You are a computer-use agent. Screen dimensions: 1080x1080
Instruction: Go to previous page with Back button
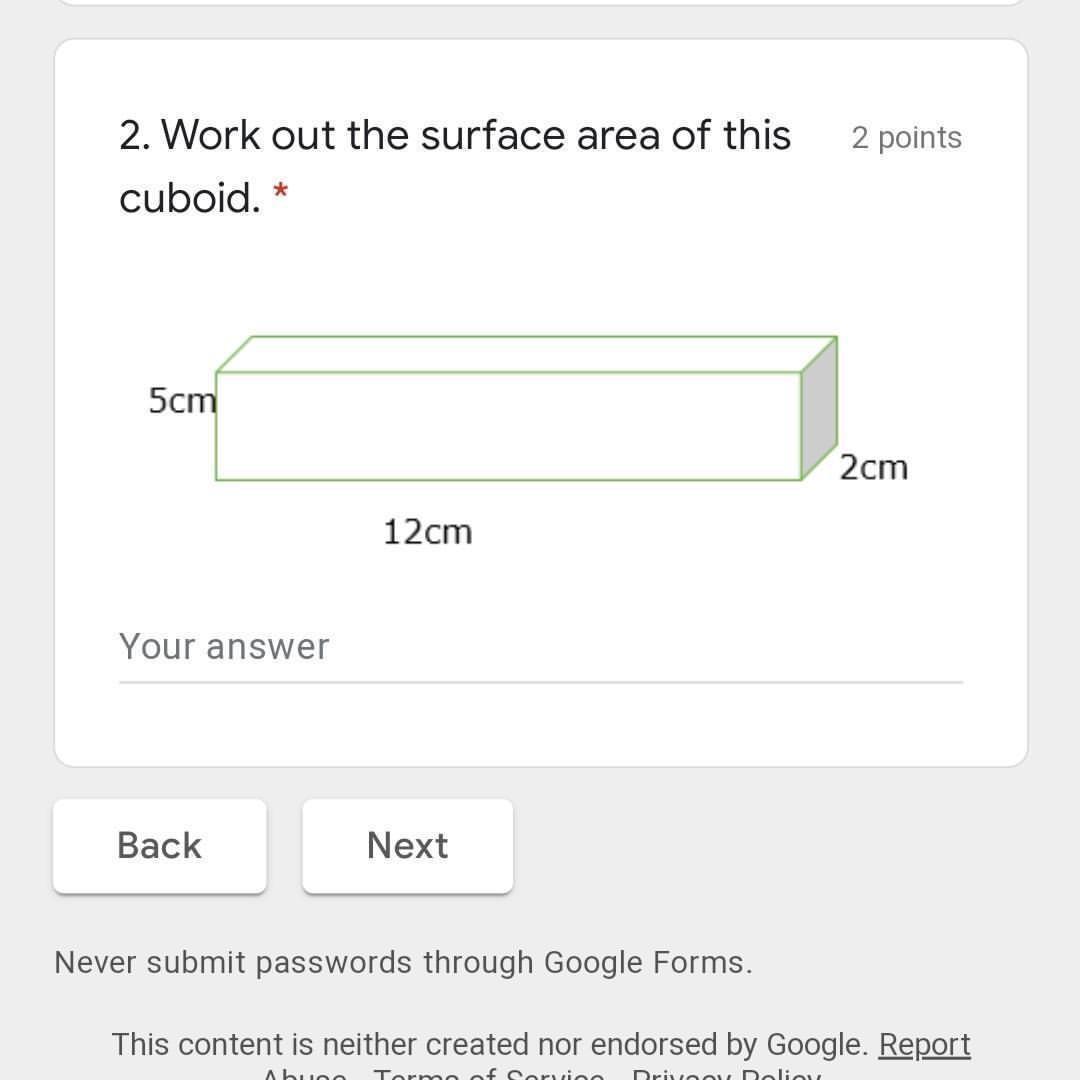tap(160, 846)
